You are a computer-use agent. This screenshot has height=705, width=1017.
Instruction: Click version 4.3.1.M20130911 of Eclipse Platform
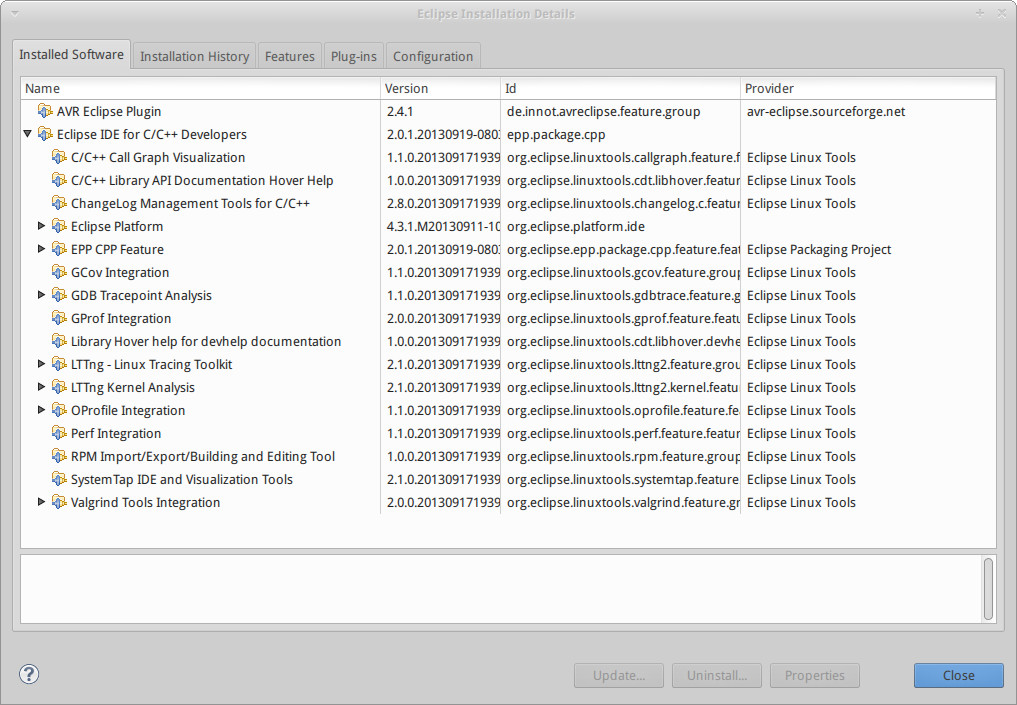[x=443, y=226]
